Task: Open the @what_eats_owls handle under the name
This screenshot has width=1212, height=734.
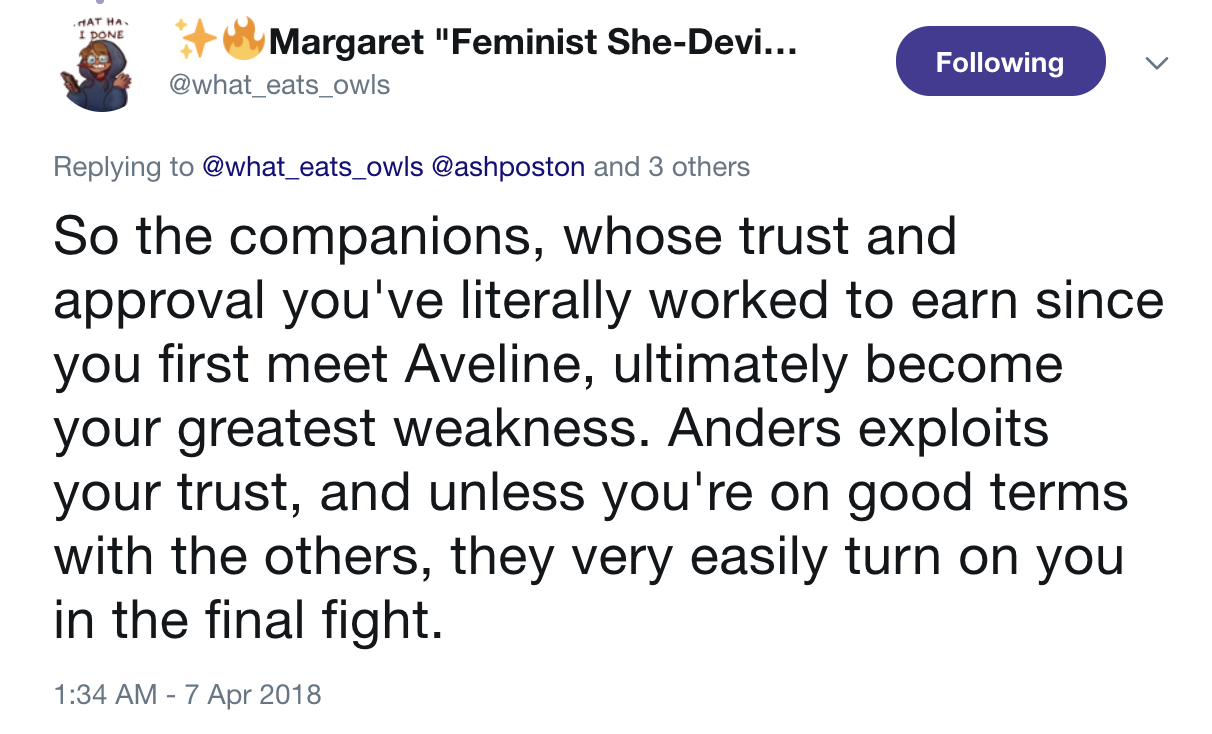Action: pyautogui.click(x=277, y=85)
